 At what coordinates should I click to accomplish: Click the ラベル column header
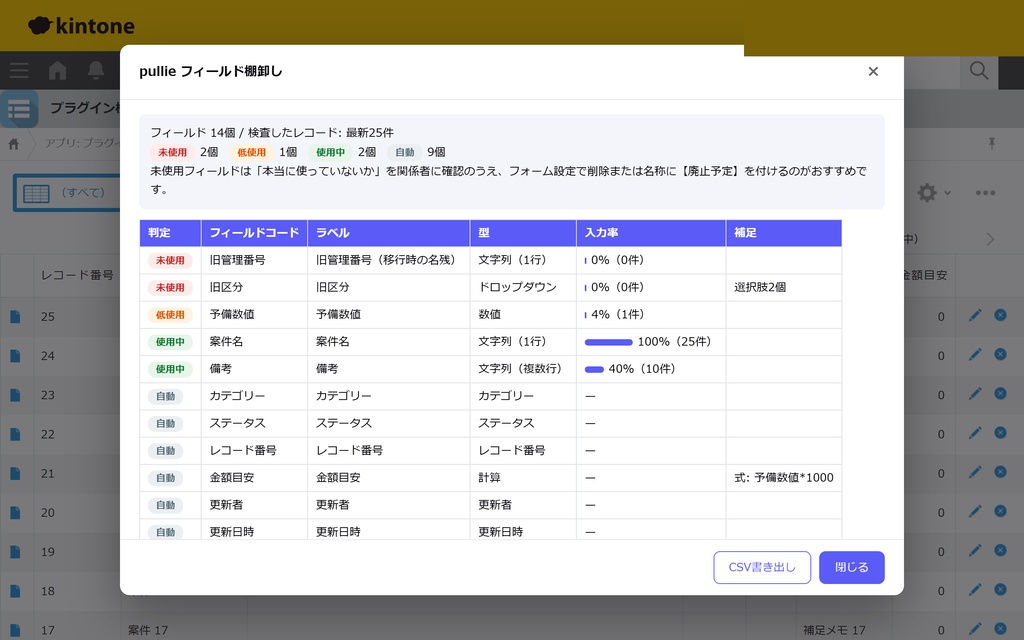tap(389, 233)
